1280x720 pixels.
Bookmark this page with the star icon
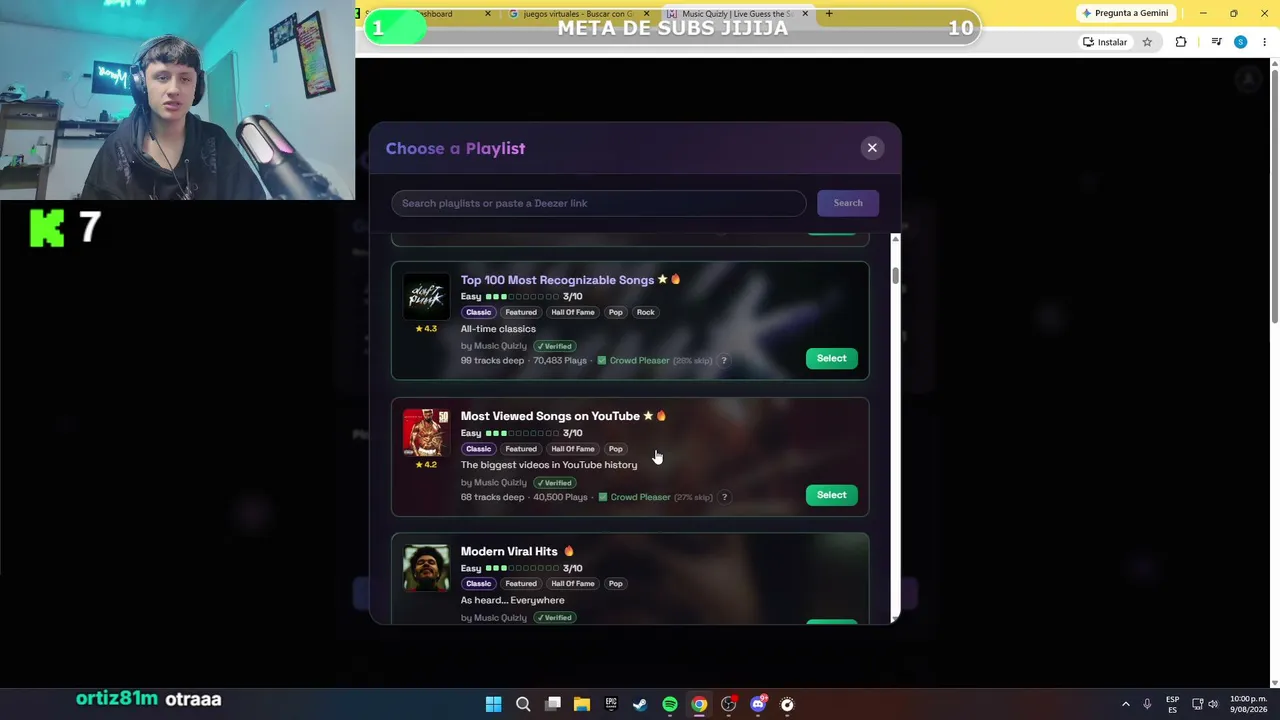point(1147,42)
